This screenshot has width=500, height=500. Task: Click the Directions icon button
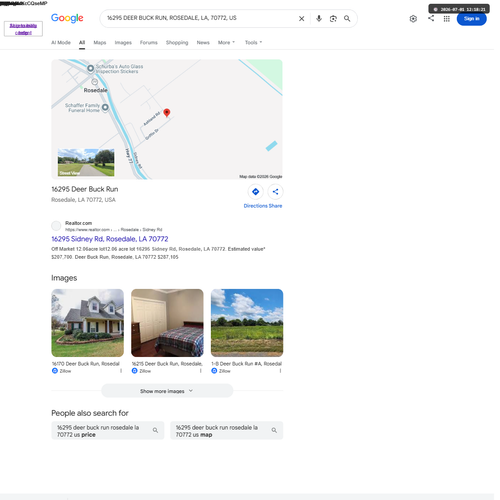256,192
